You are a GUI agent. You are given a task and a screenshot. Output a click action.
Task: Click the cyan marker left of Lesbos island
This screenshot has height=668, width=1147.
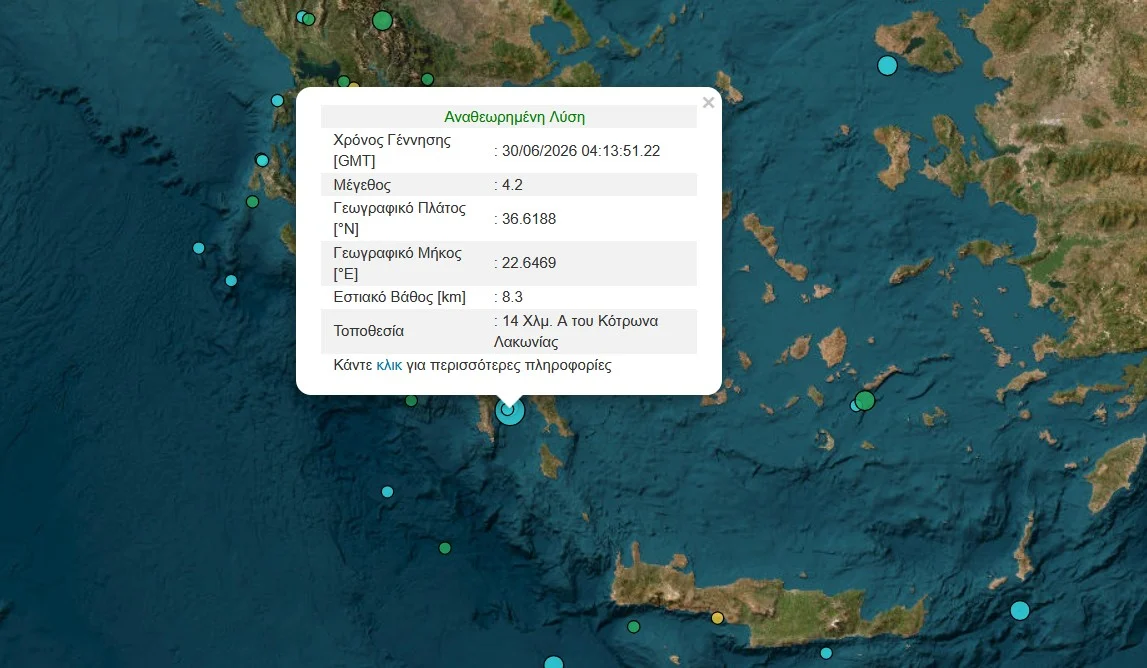pyautogui.click(x=887, y=66)
